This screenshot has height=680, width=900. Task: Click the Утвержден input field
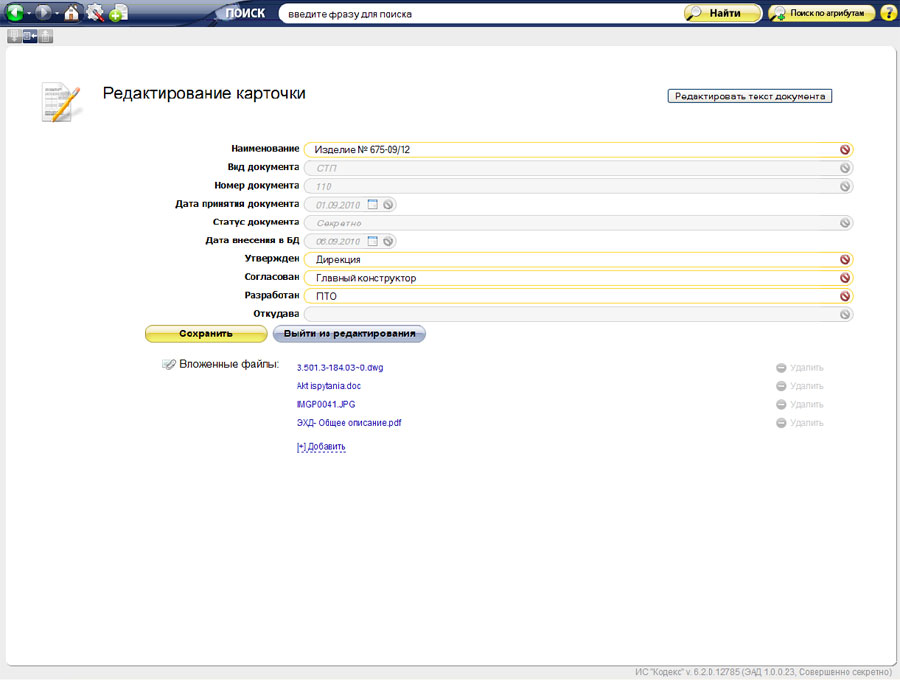point(570,260)
